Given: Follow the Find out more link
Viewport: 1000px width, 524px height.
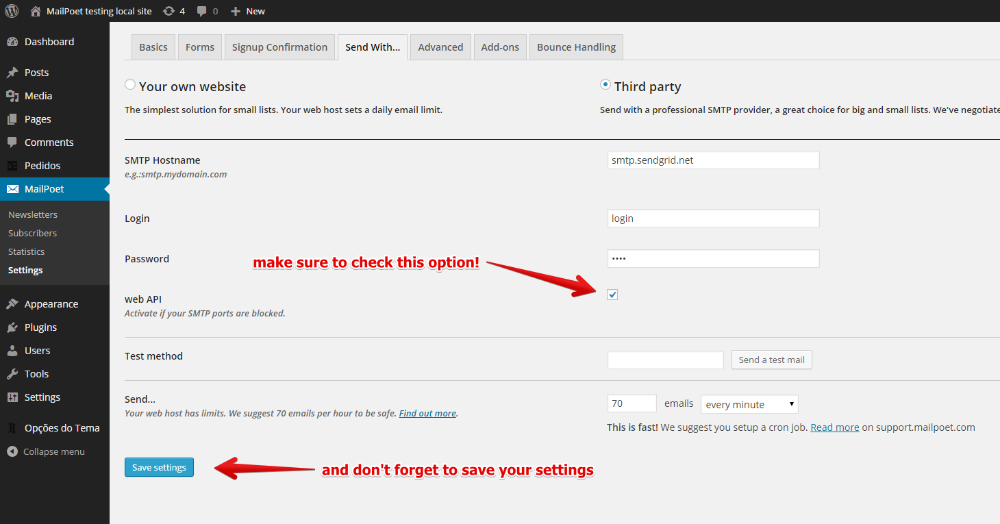Looking at the screenshot, I should tap(427, 413).
